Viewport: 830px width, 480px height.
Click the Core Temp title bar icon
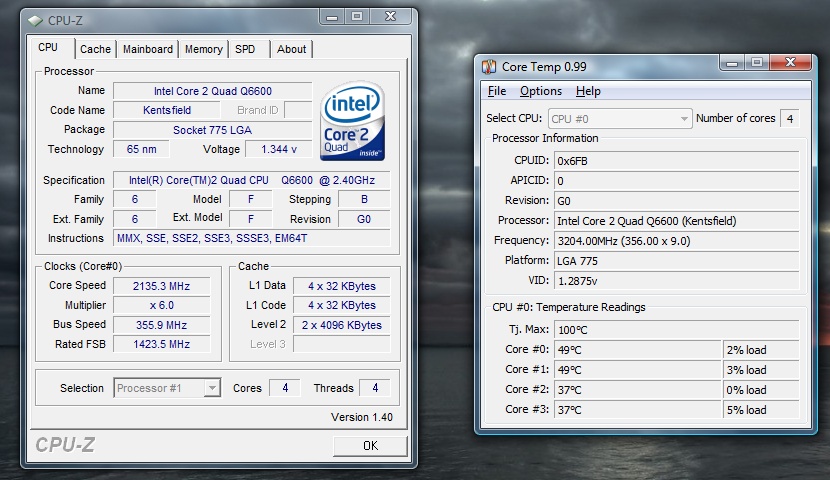click(489, 67)
